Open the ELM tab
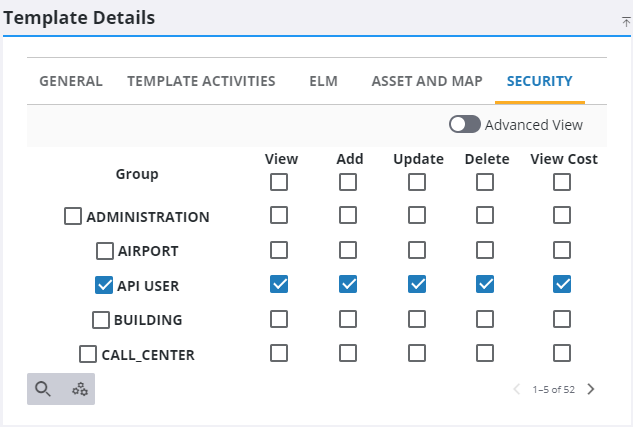 323,81
